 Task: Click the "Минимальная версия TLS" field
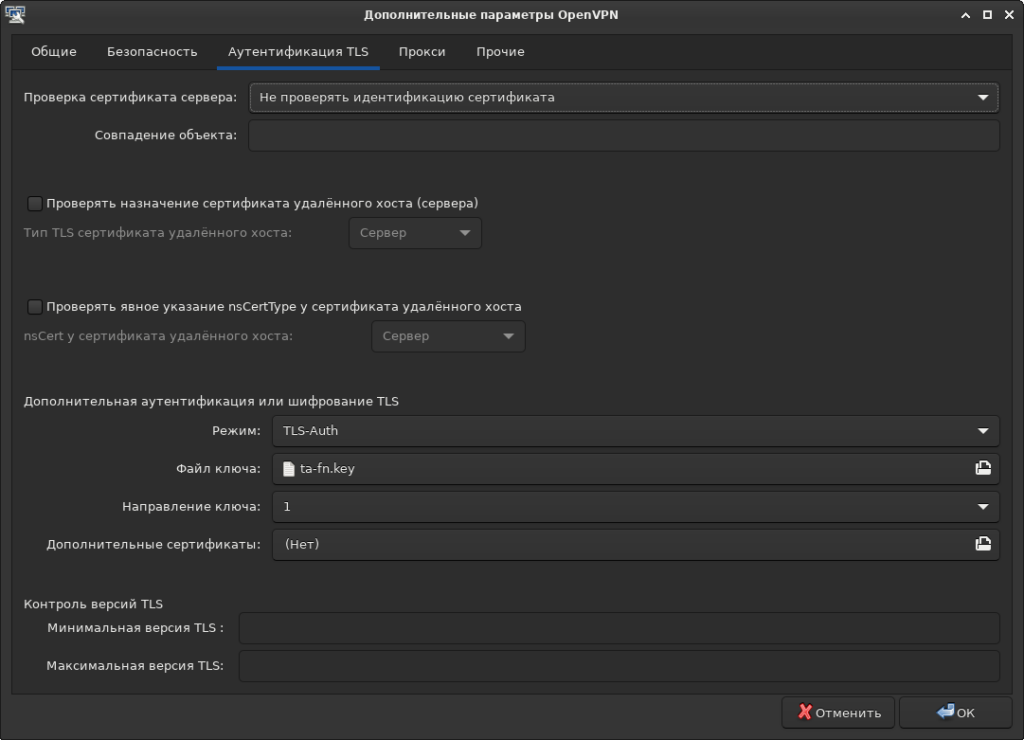[618, 626]
